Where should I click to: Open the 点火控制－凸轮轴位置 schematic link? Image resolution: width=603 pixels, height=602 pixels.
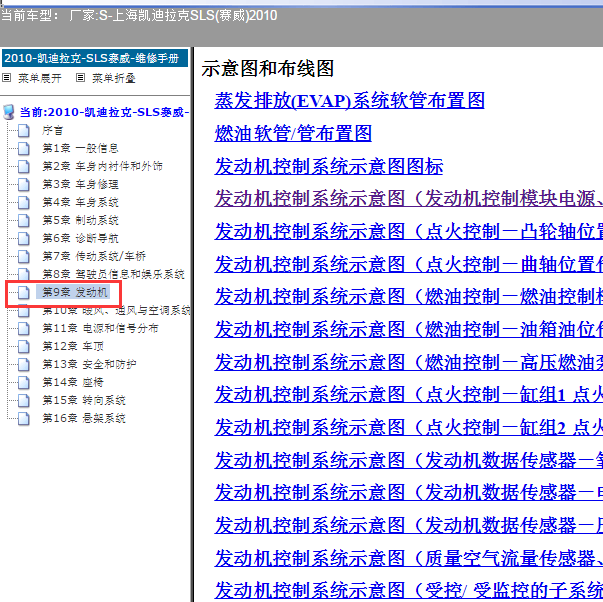(408, 232)
